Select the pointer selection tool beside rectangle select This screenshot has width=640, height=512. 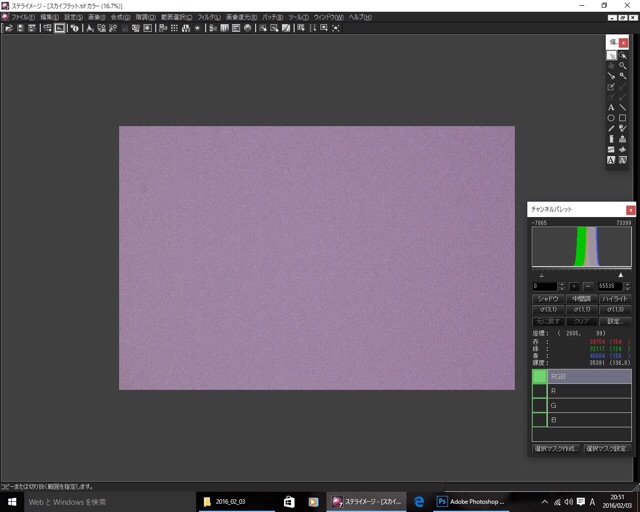coord(622,55)
